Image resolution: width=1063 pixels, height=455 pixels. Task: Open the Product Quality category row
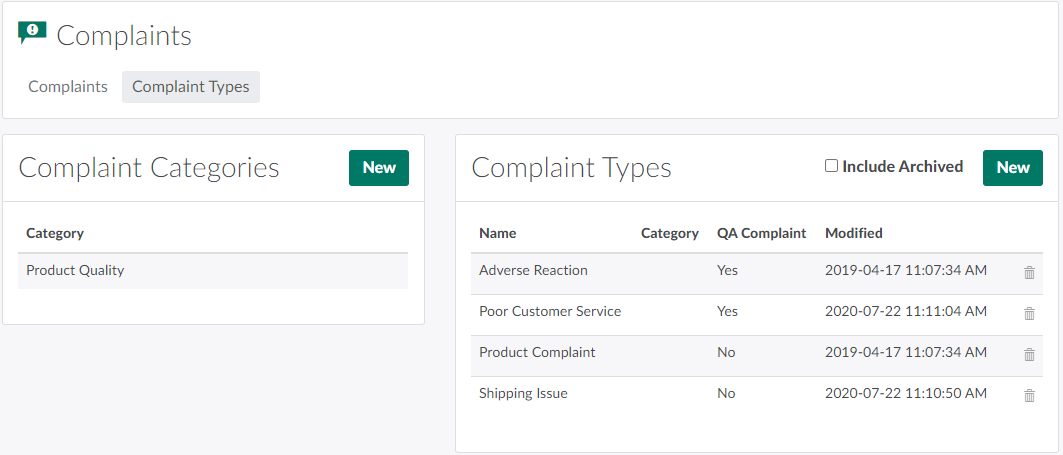(75, 270)
